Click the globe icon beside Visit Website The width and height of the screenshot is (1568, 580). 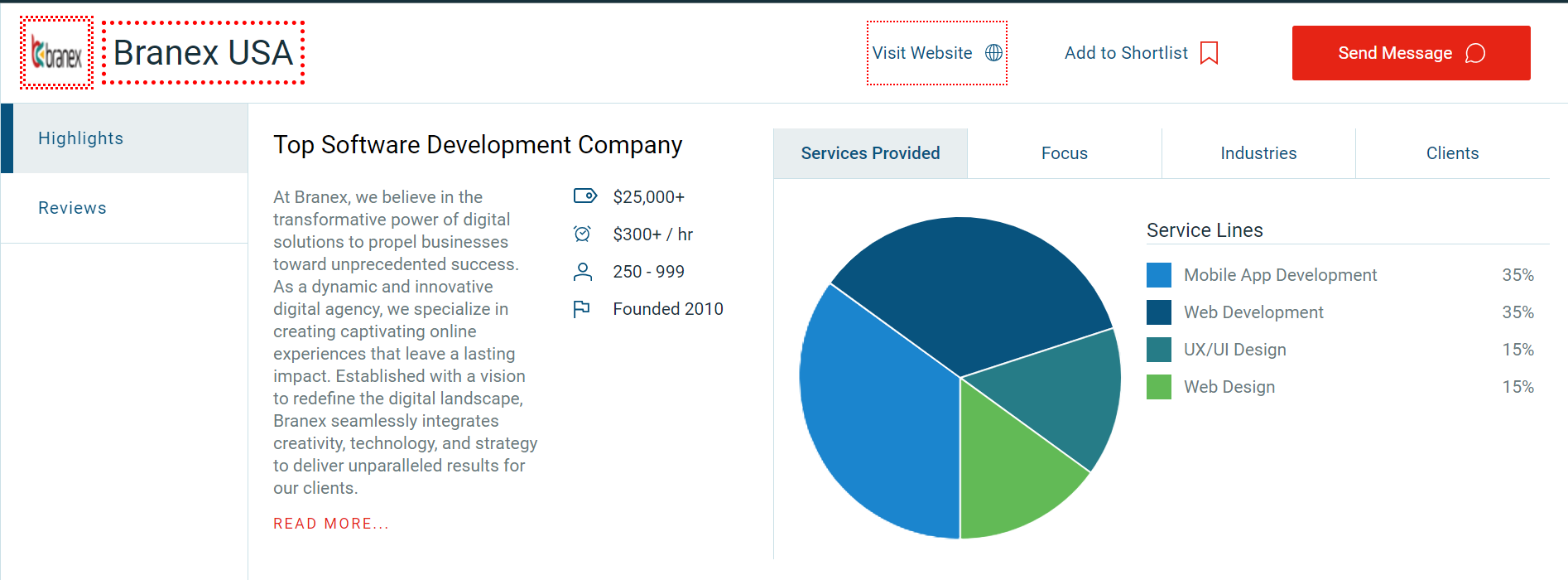(993, 53)
